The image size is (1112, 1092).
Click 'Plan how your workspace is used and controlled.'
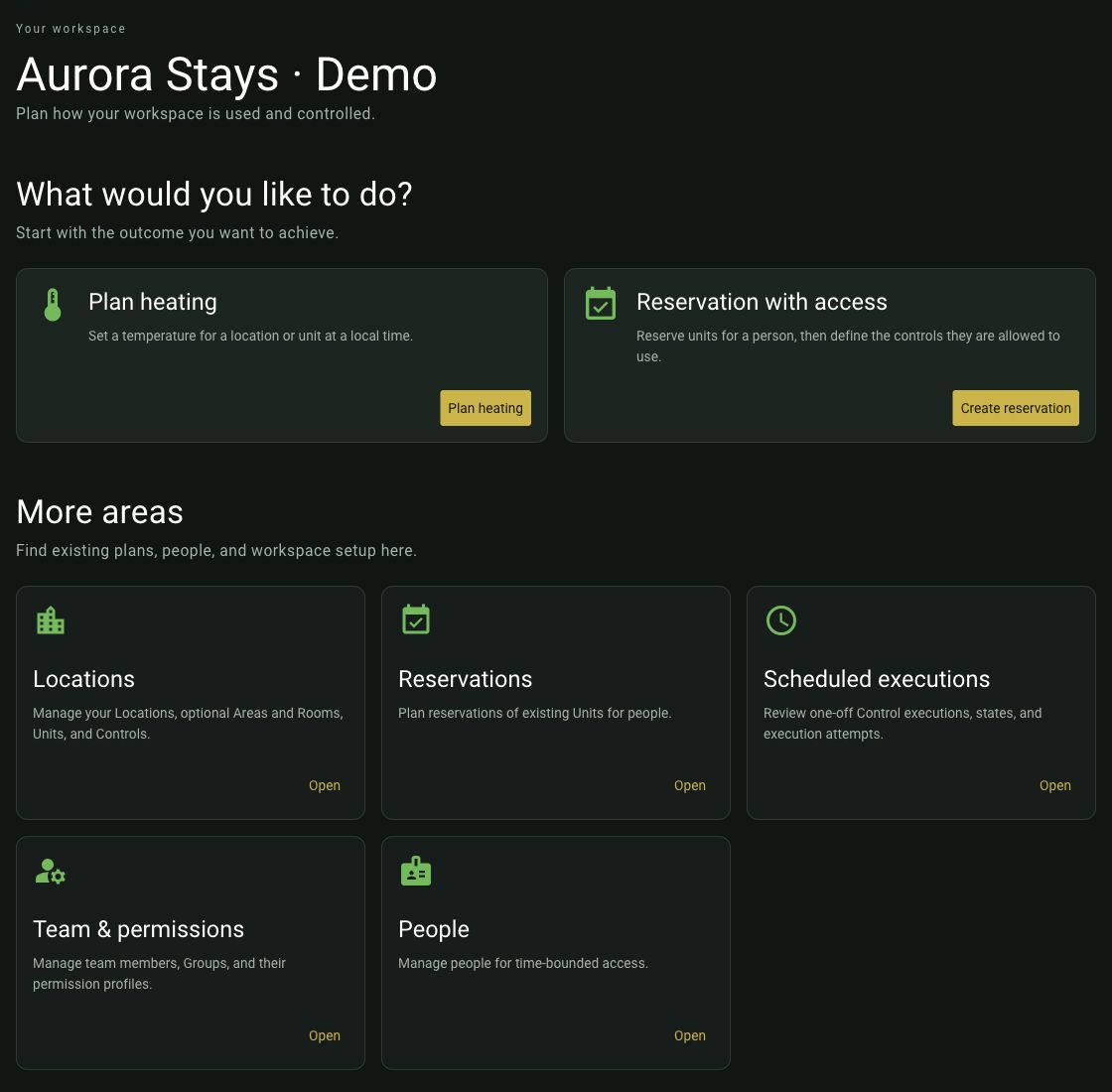pyautogui.click(x=195, y=113)
